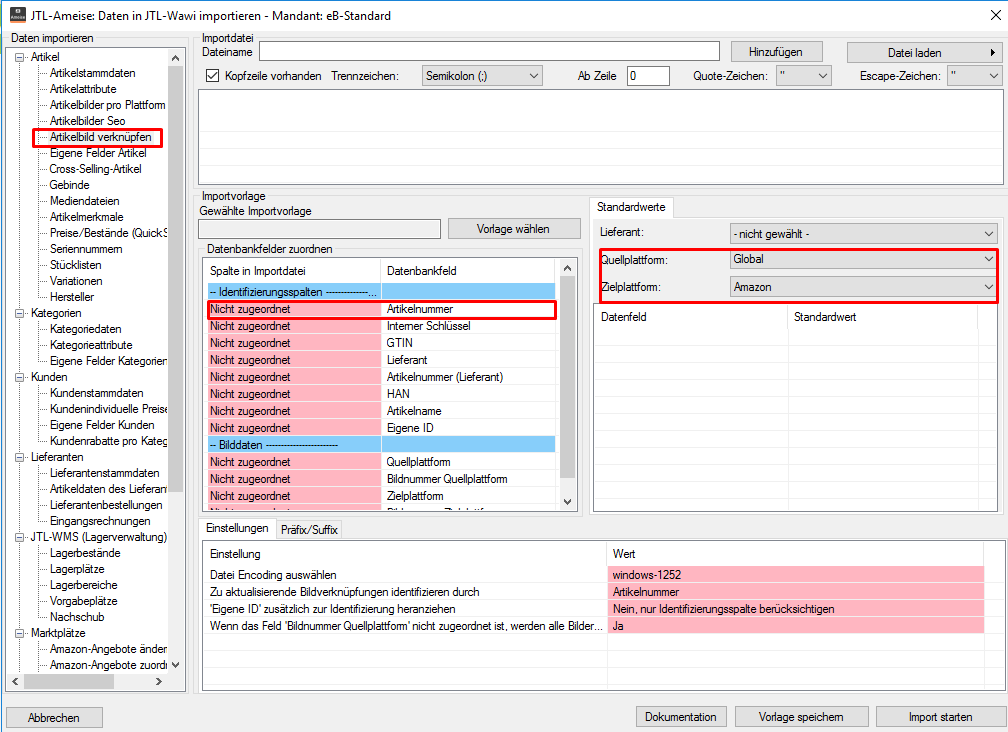Switch to the Präfix/Suffix tab

[309, 530]
